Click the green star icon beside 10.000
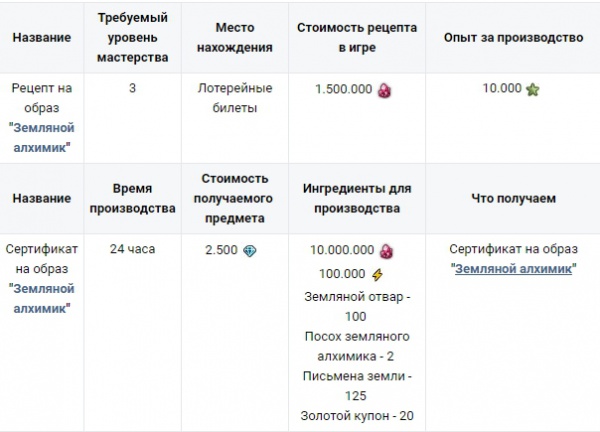Image resolution: width=600 pixels, height=432 pixels. click(532, 89)
